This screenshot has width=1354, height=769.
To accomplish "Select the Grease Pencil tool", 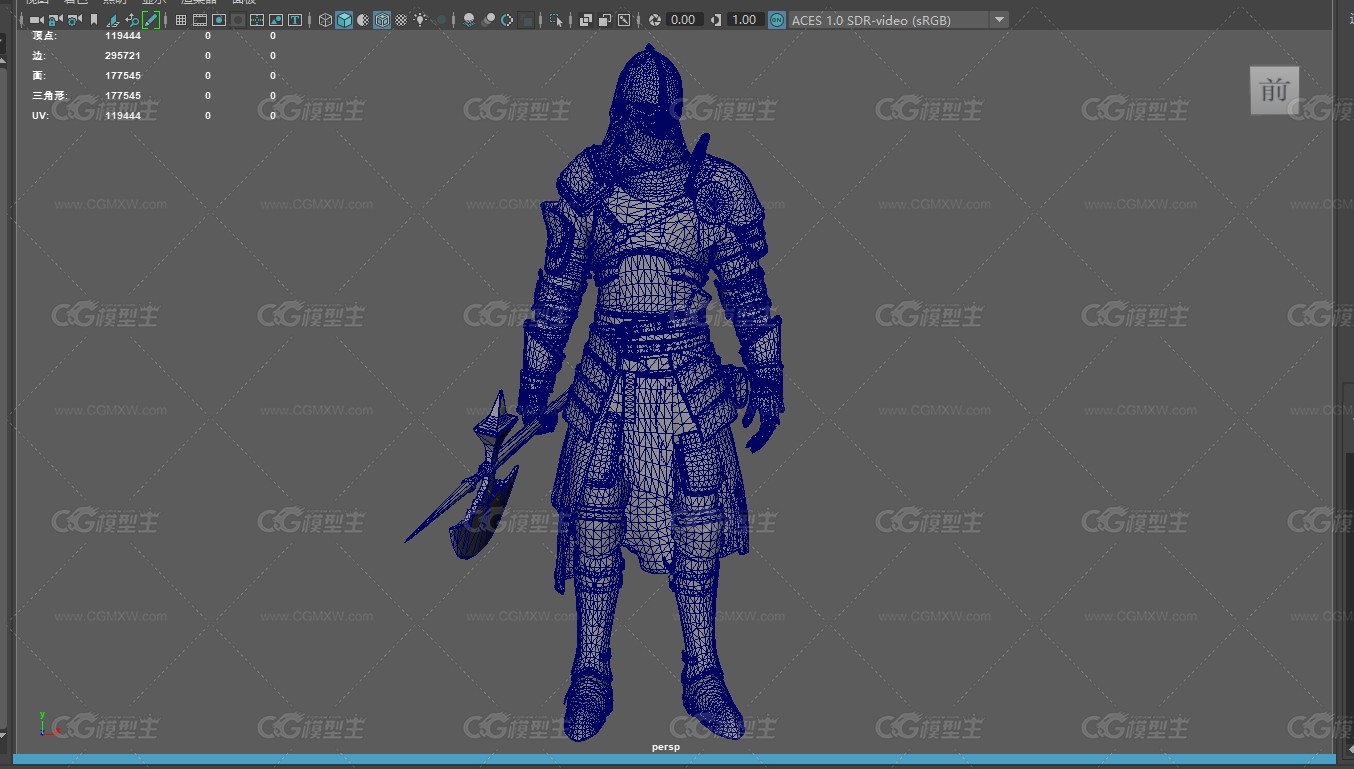I will click(151, 20).
